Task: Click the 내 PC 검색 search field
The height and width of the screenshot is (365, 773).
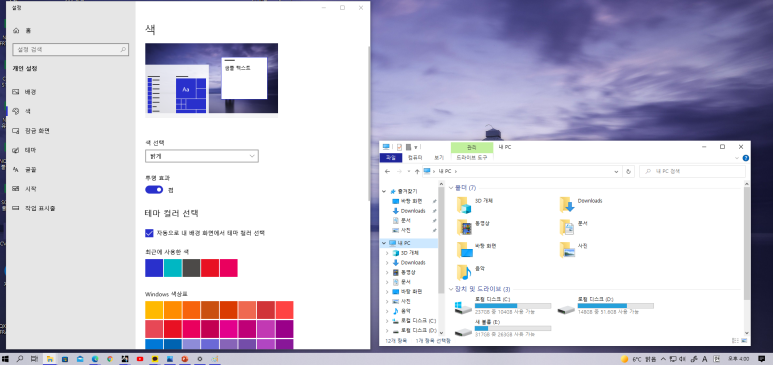Action: [x=692, y=172]
